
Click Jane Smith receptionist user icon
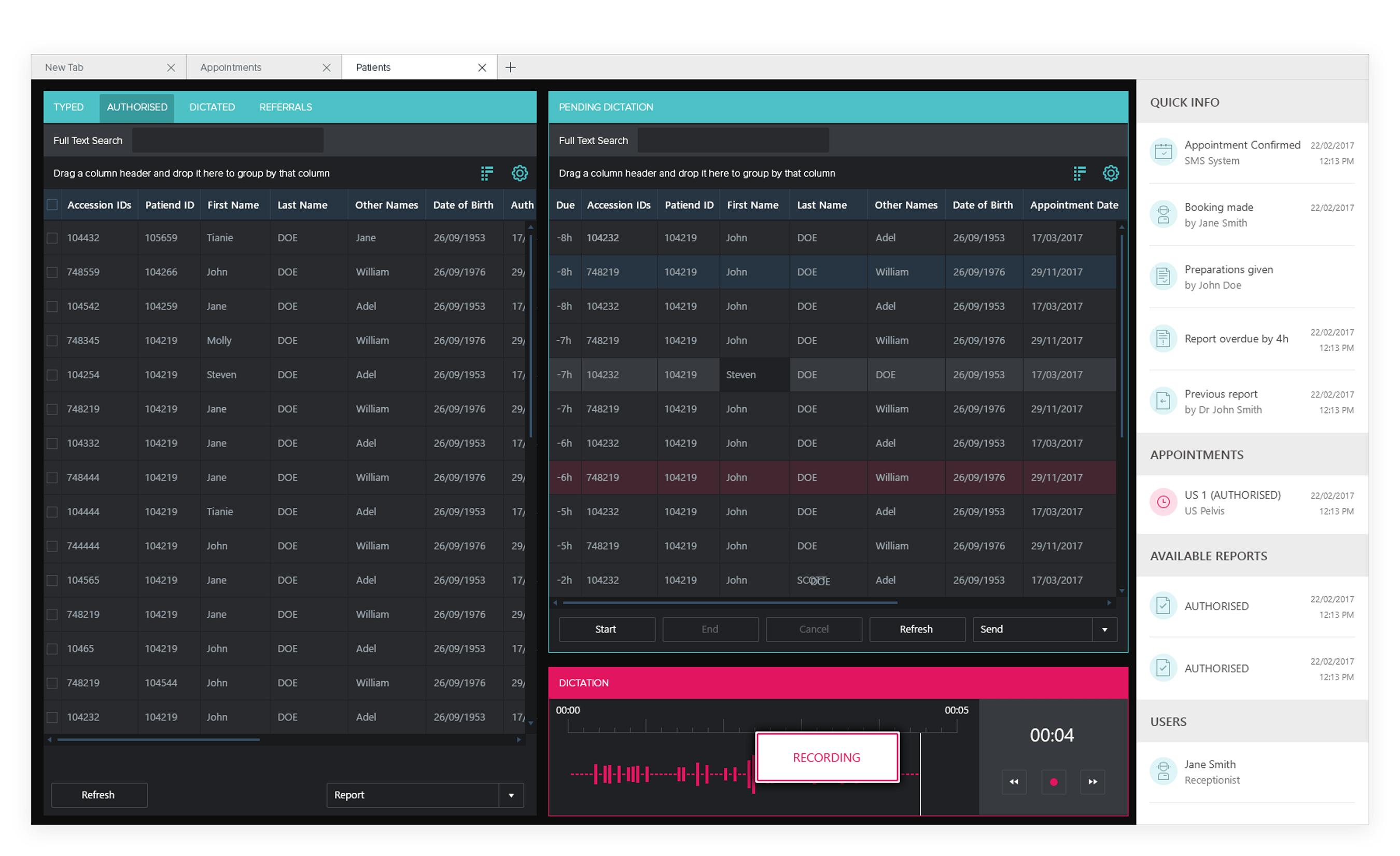[x=1163, y=771]
